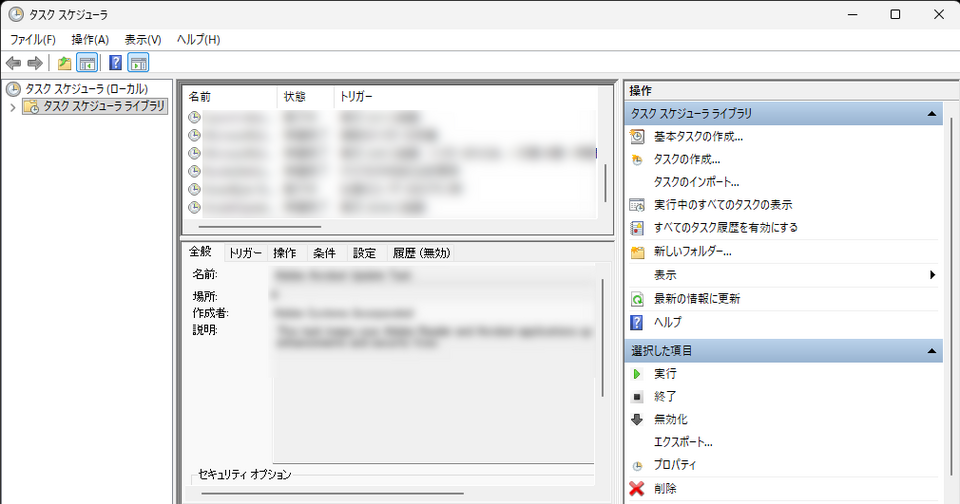Sort by the 状態 column header
Viewport: 960px width, 504px height.
click(306, 97)
